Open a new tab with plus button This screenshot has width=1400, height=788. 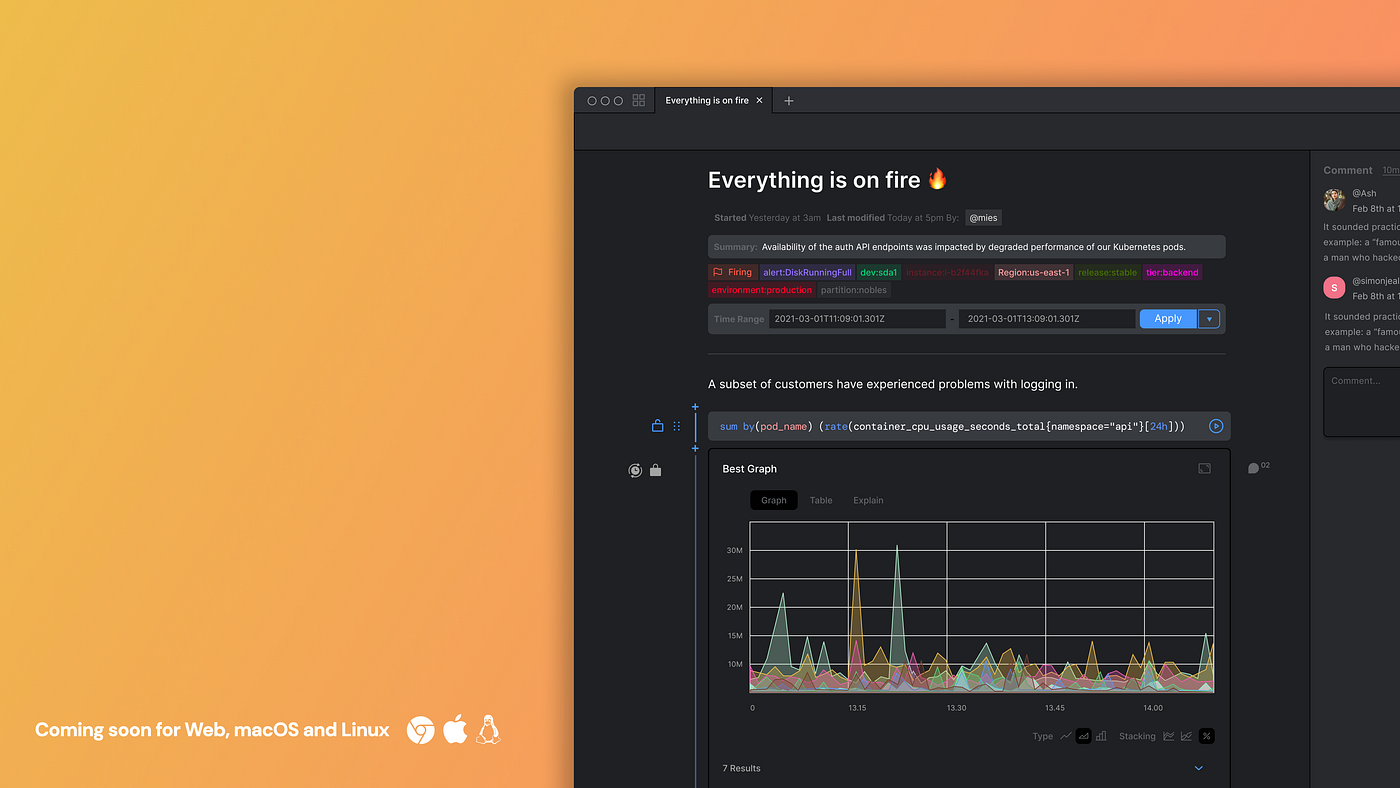[x=788, y=101]
